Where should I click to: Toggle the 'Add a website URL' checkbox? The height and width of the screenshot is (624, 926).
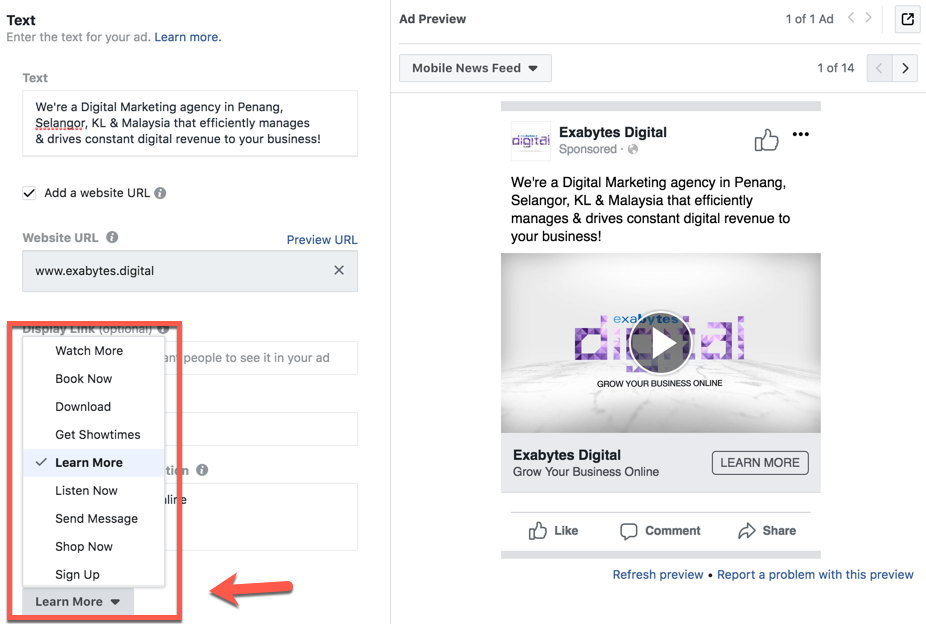point(30,193)
